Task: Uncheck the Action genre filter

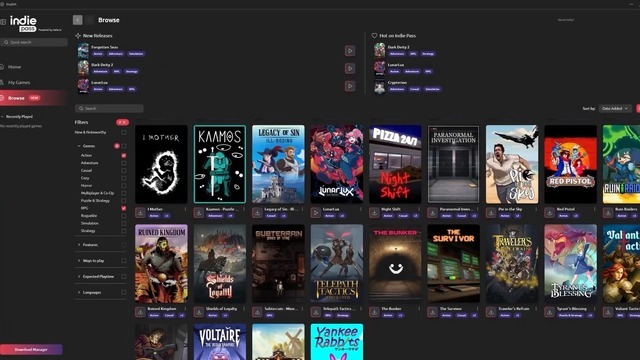Action: pyautogui.click(x=124, y=156)
